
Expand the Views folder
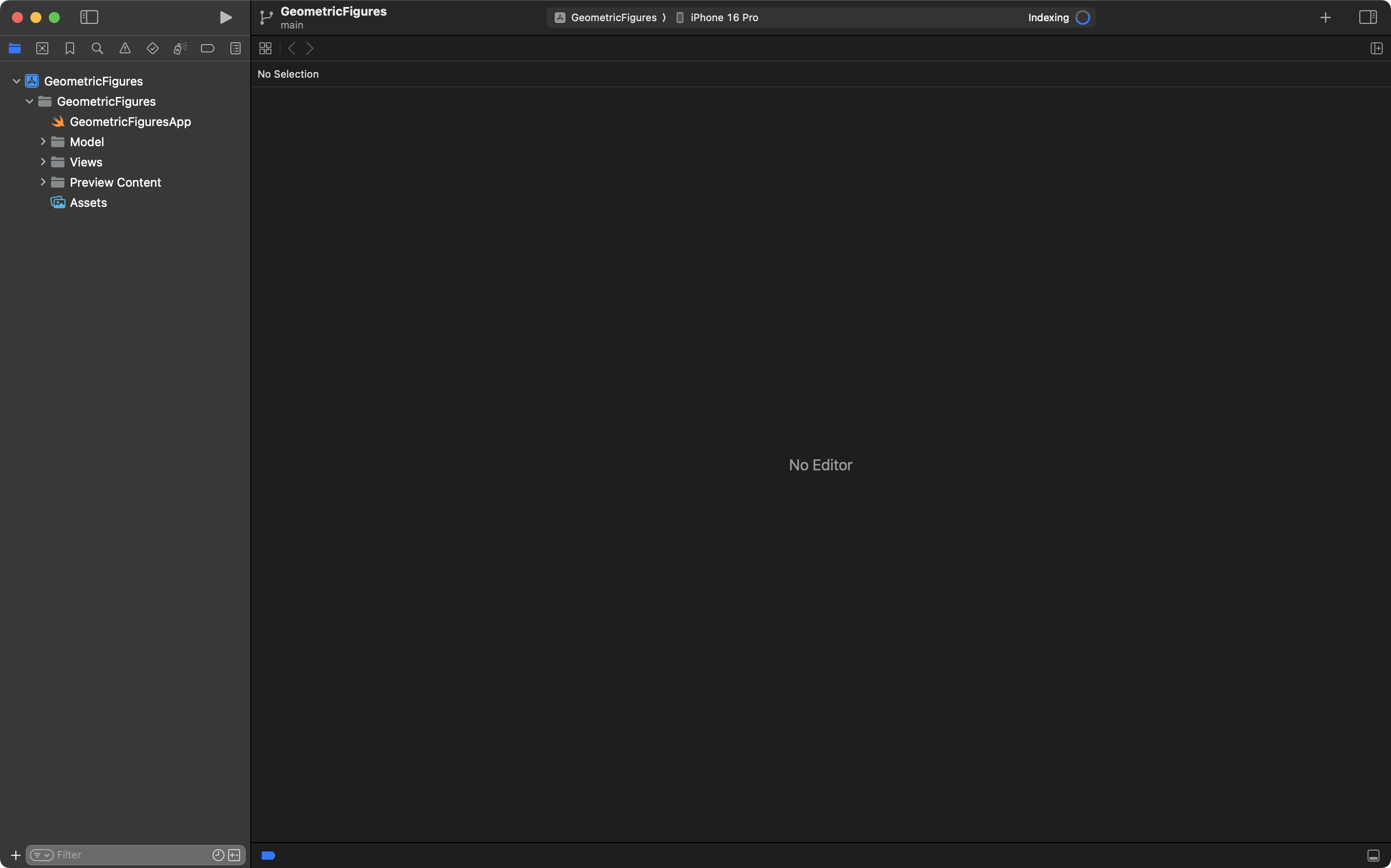point(43,162)
